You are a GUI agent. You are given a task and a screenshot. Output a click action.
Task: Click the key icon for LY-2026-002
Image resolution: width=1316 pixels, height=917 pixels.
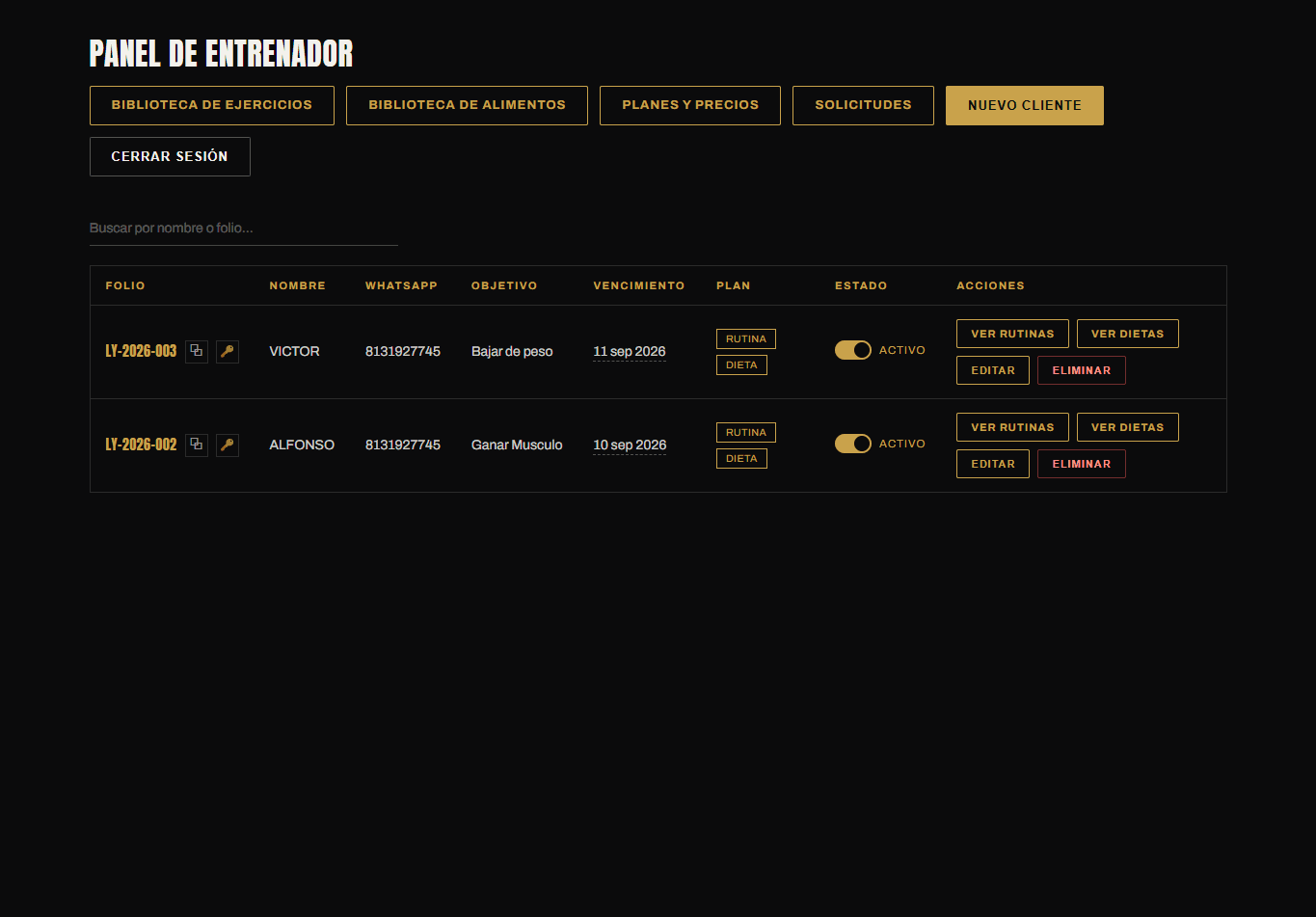[228, 445]
